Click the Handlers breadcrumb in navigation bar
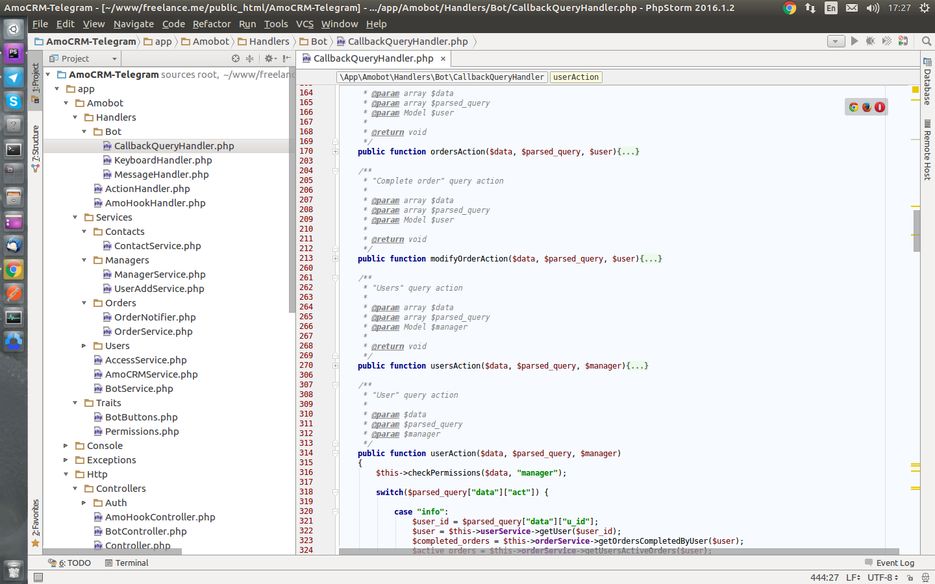935x584 pixels. tap(263, 41)
